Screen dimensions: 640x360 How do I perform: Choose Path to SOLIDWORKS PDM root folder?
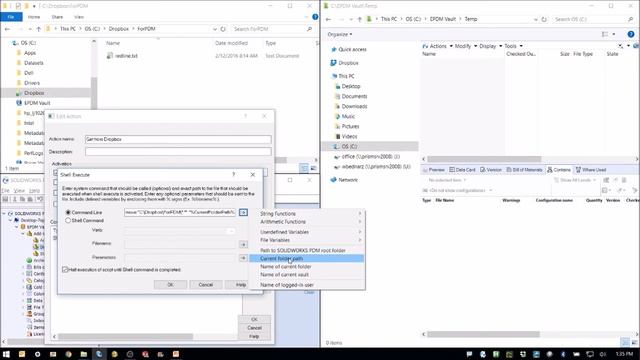point(307,250)
